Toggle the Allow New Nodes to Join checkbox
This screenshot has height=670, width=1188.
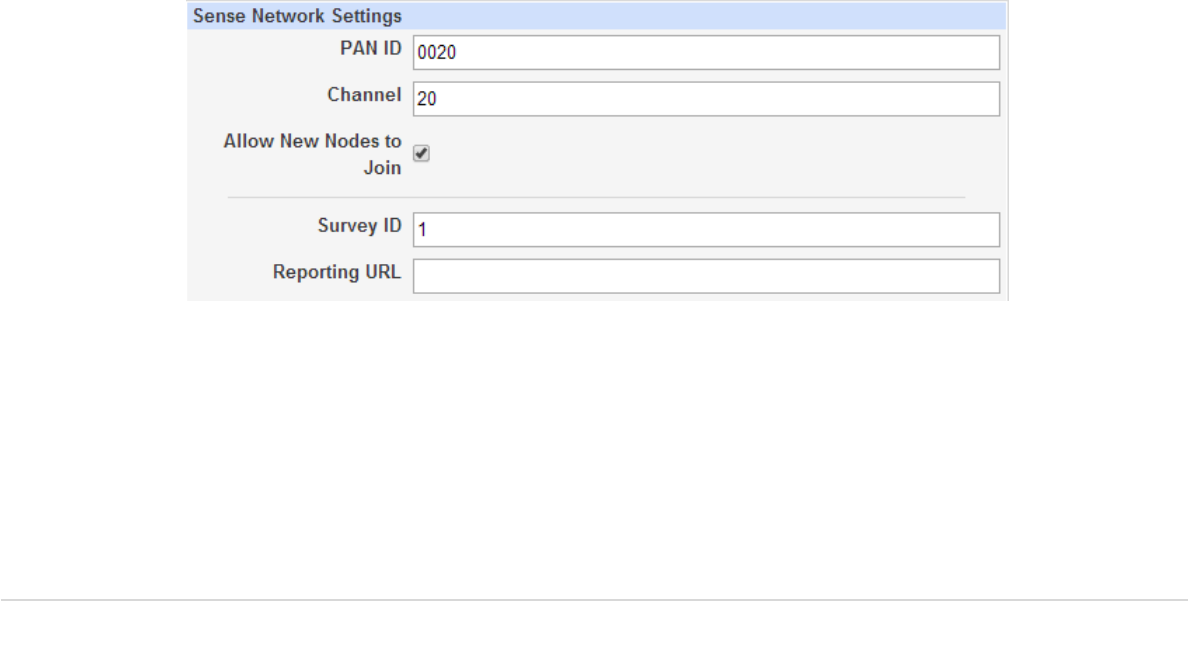(421, 154)
